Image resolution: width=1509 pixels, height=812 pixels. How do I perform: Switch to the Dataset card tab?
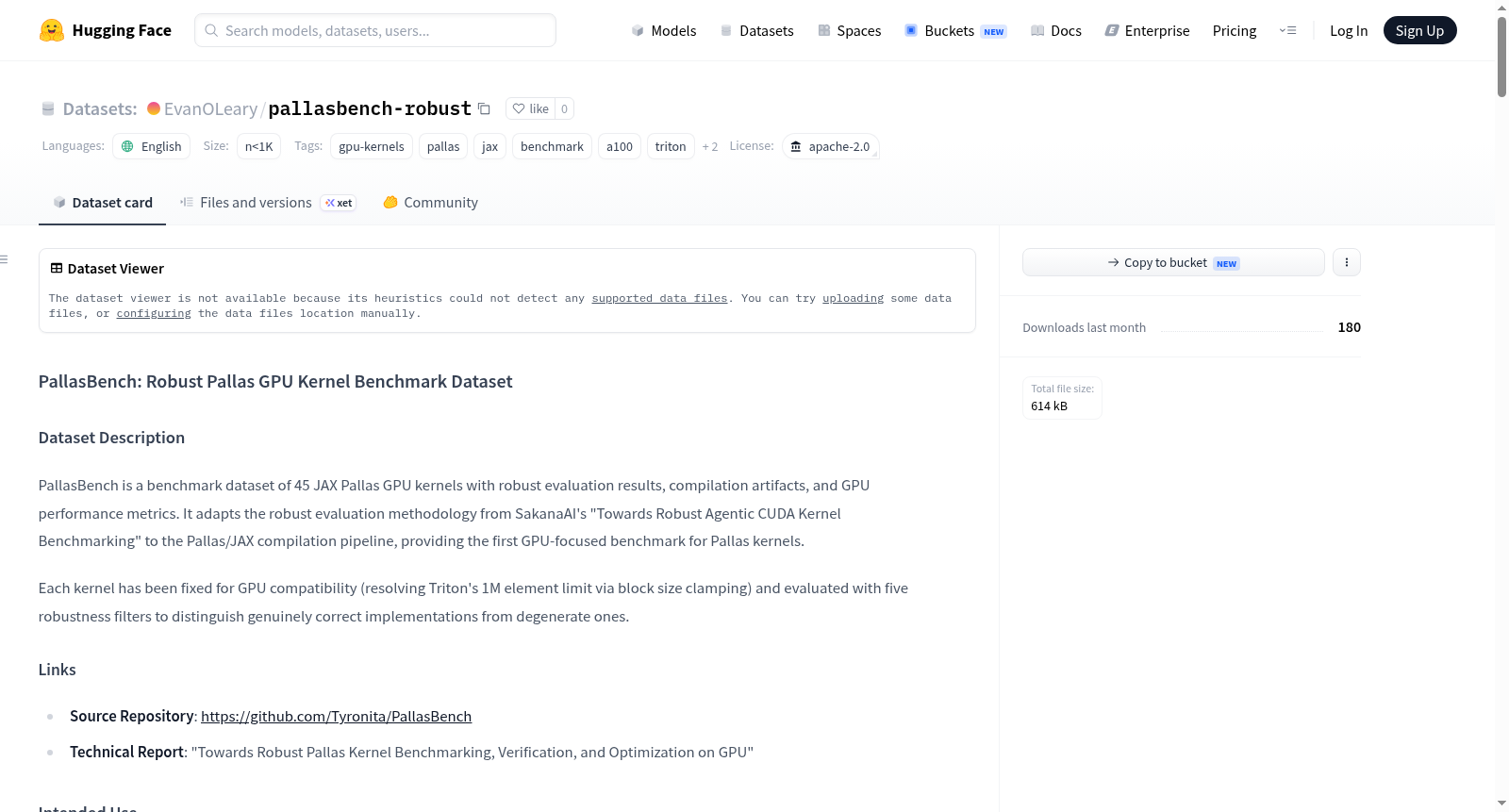click(102, 202)
